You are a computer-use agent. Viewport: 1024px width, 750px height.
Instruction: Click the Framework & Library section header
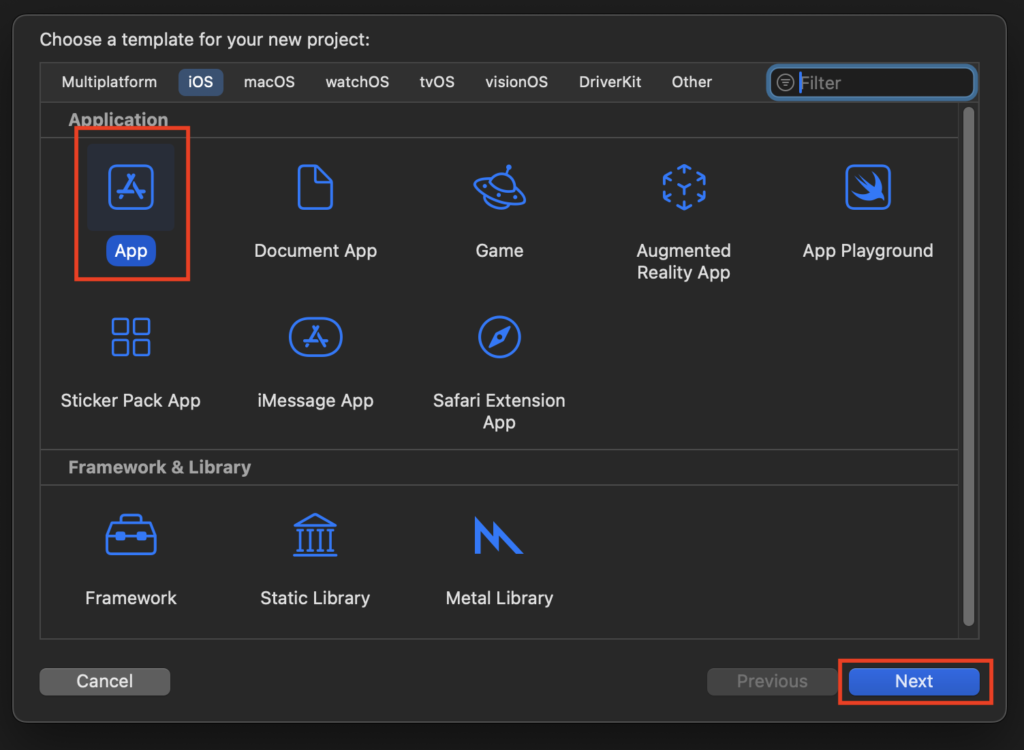(x=159, y=467)
